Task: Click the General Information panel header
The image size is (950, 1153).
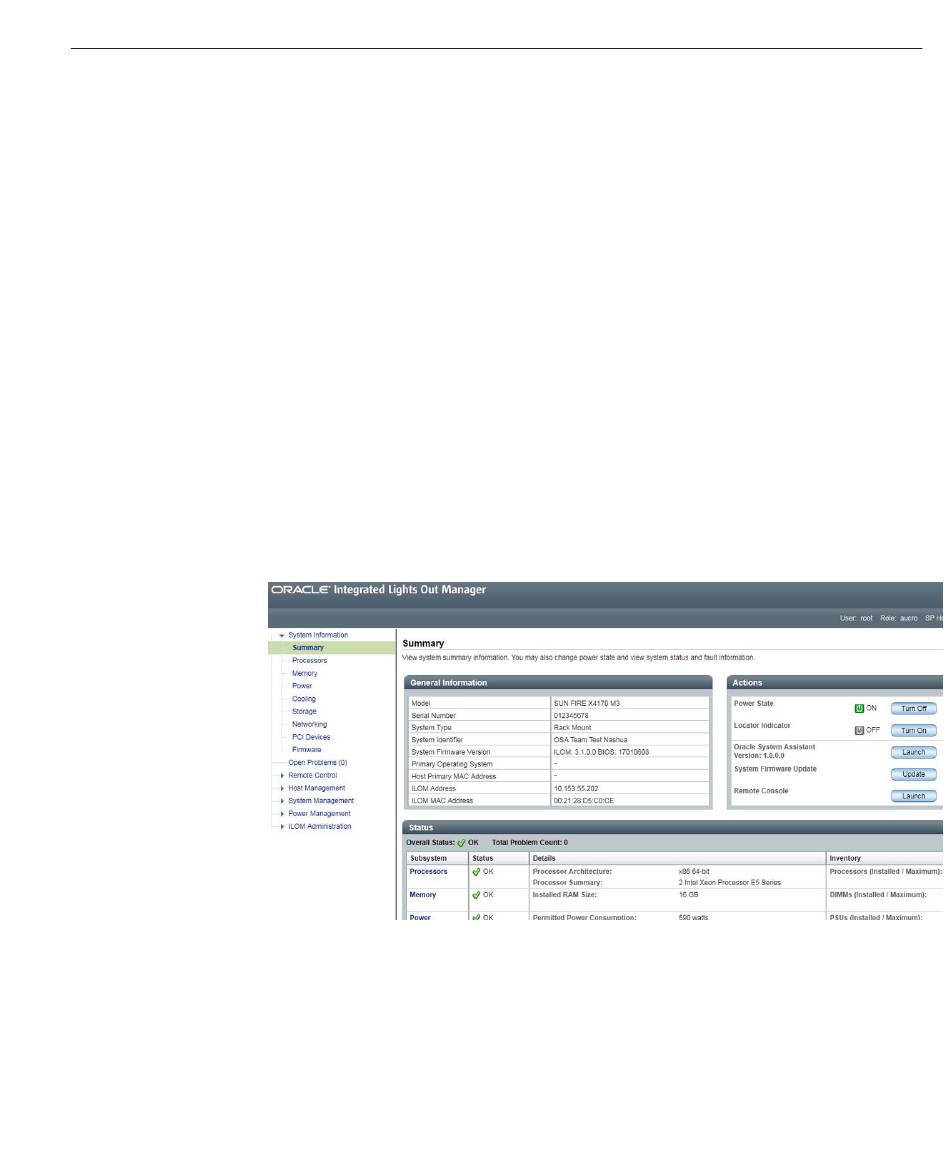Action: (x=558, y=683)
